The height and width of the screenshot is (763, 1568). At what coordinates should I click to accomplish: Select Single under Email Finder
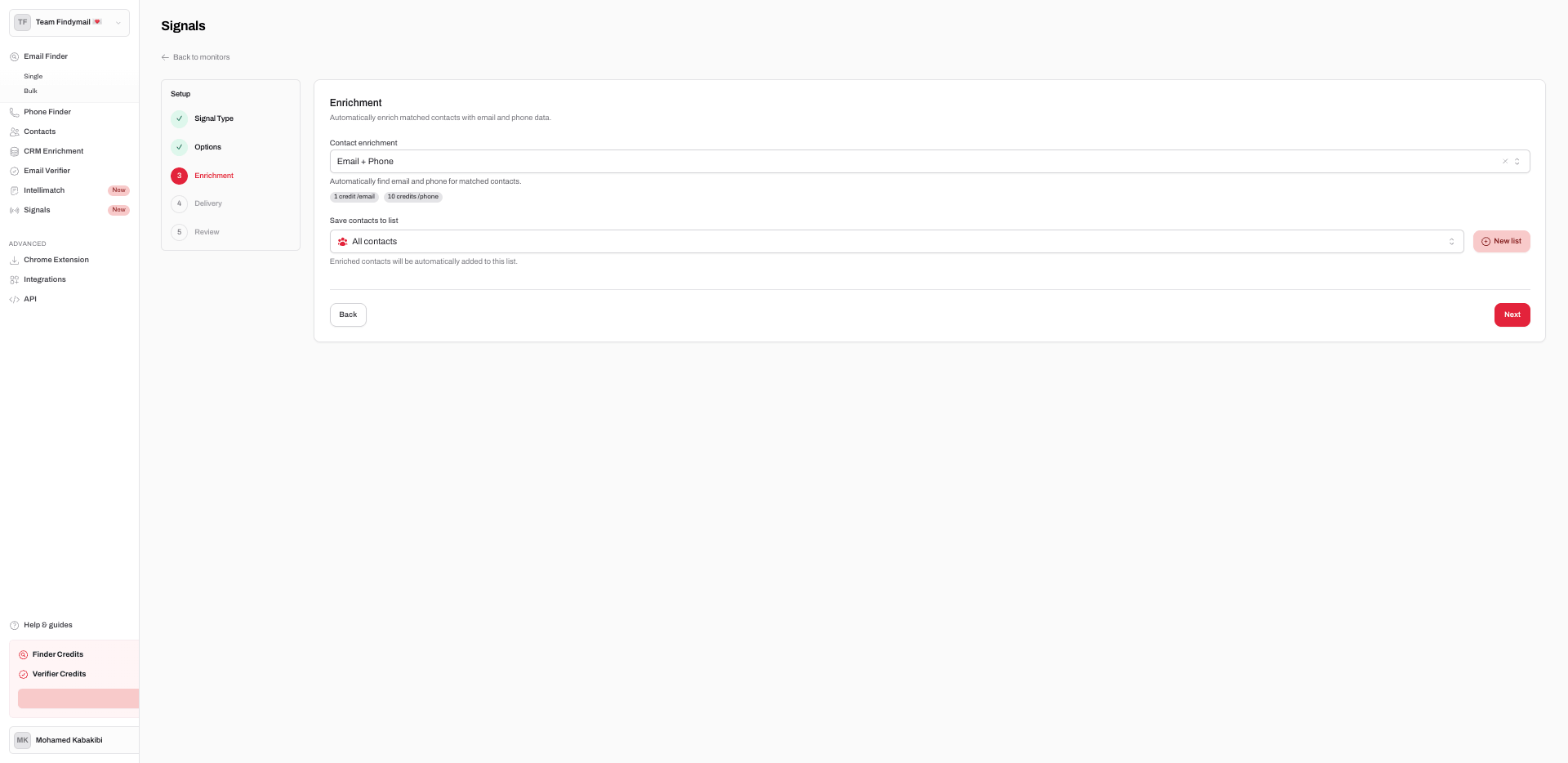33,76
